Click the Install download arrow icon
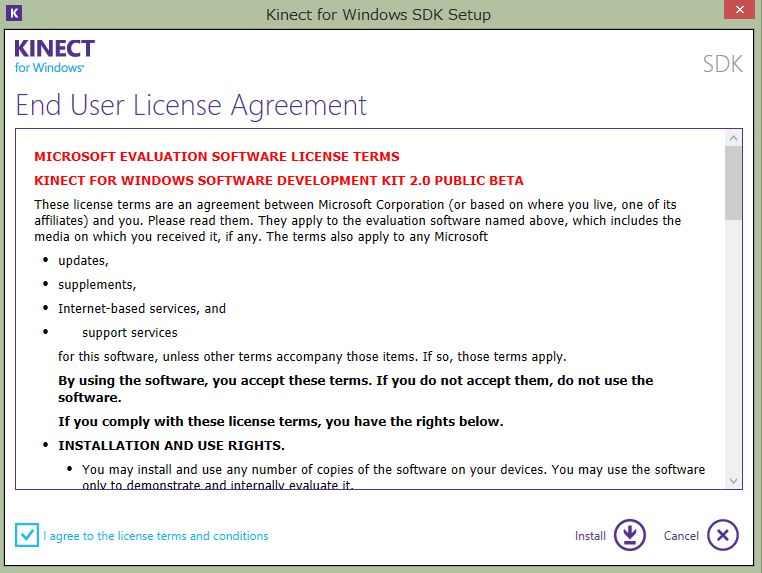This screenshot has height=573, width=762. point(629,535)
